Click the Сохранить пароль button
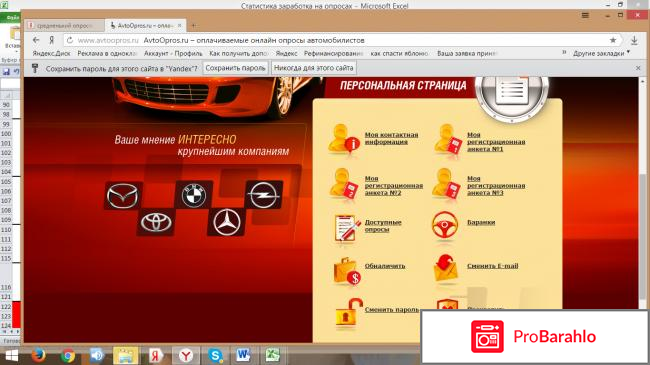The height and width of the screenshot is (365, 650). coord(235,68)
